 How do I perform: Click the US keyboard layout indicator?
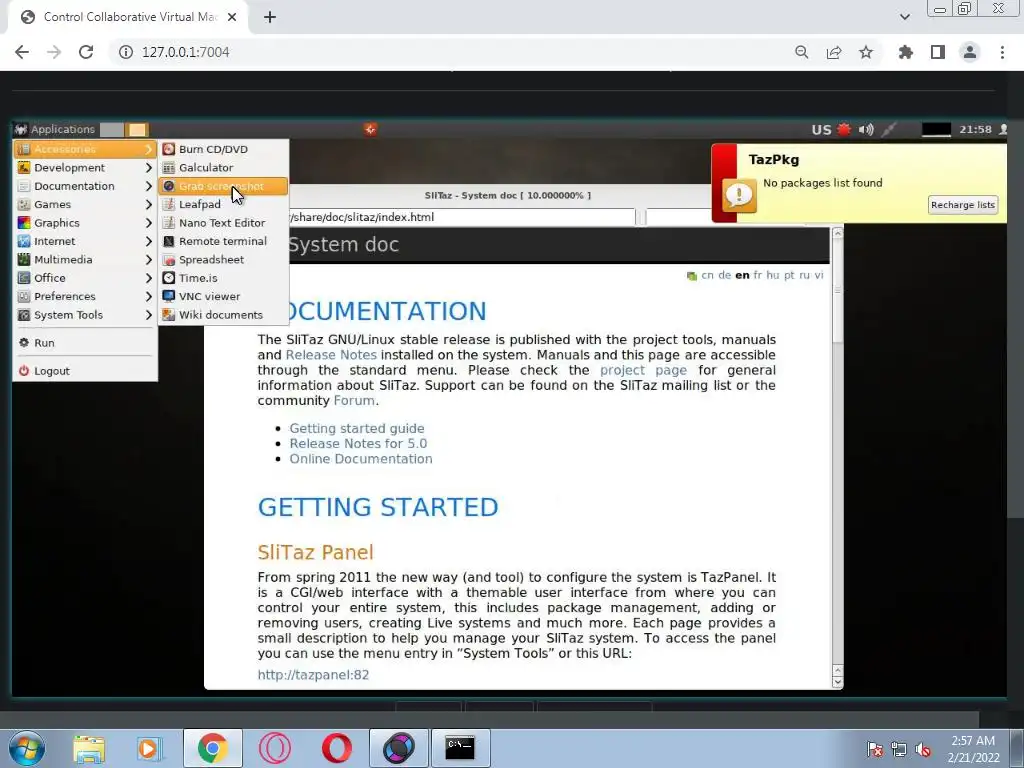click(821, 129)
